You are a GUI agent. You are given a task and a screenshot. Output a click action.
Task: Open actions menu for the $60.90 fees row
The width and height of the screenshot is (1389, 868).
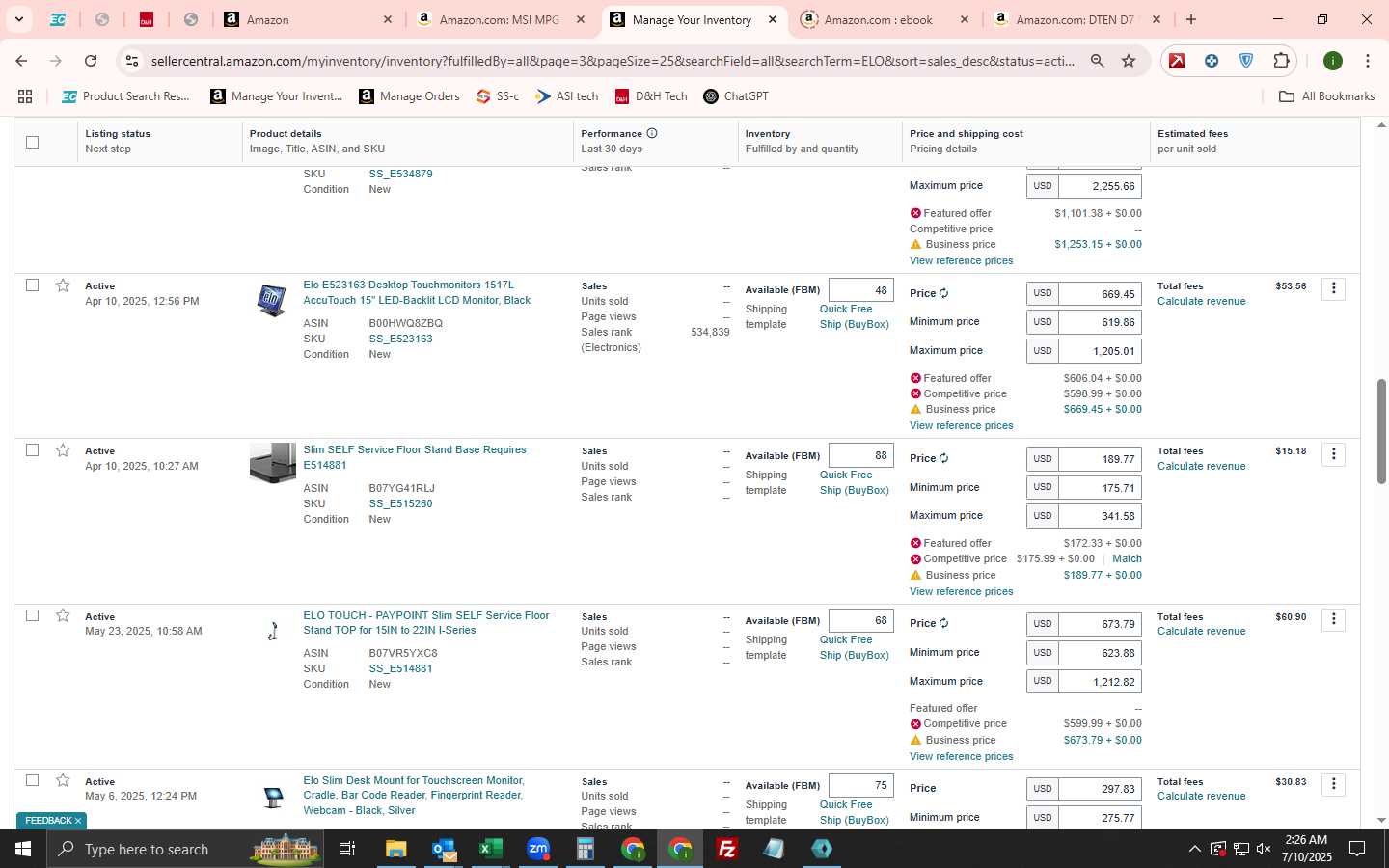1333,618
